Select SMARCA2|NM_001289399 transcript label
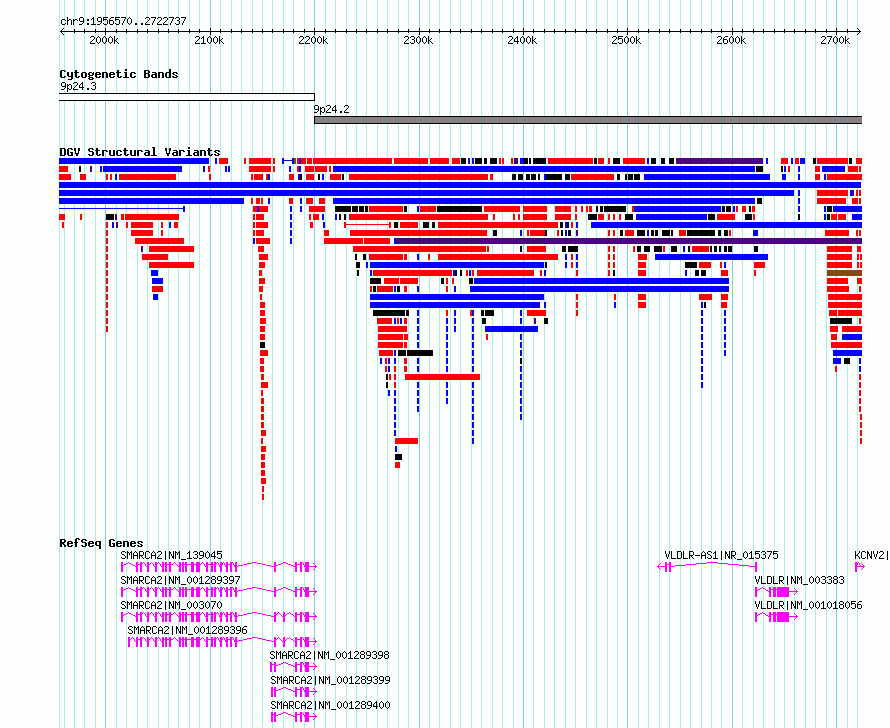The width and height of the screenshot is (890, 728). 330,680
